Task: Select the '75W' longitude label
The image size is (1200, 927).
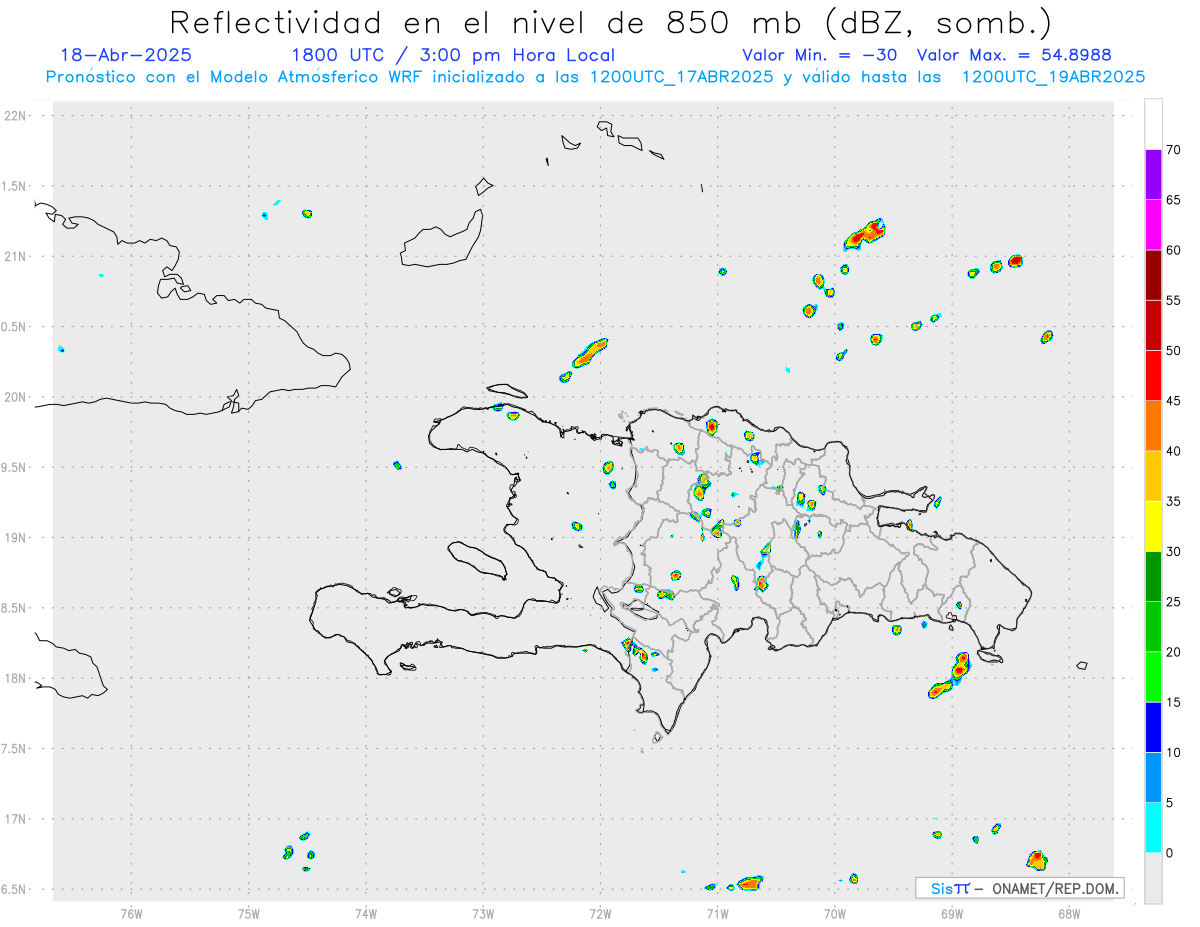Action: tap(249, 914)
